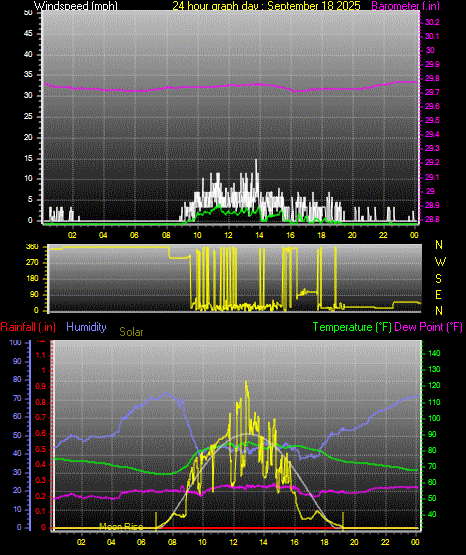Screen dimensions: 466x555
Task: Click the sunset marker line near 19:00
Action: click(343, 520)
